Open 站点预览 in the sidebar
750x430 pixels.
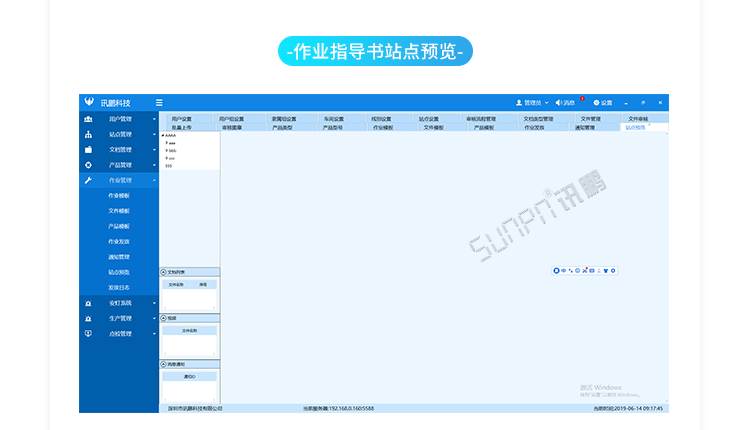click(119, 272)
